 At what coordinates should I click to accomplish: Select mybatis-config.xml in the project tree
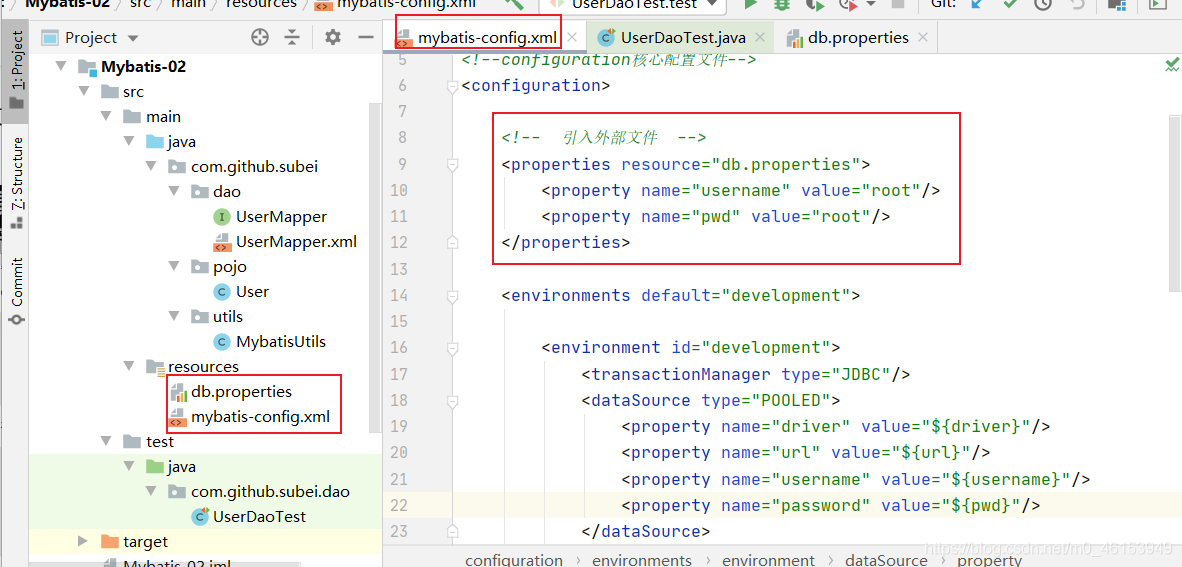(250, 416)
